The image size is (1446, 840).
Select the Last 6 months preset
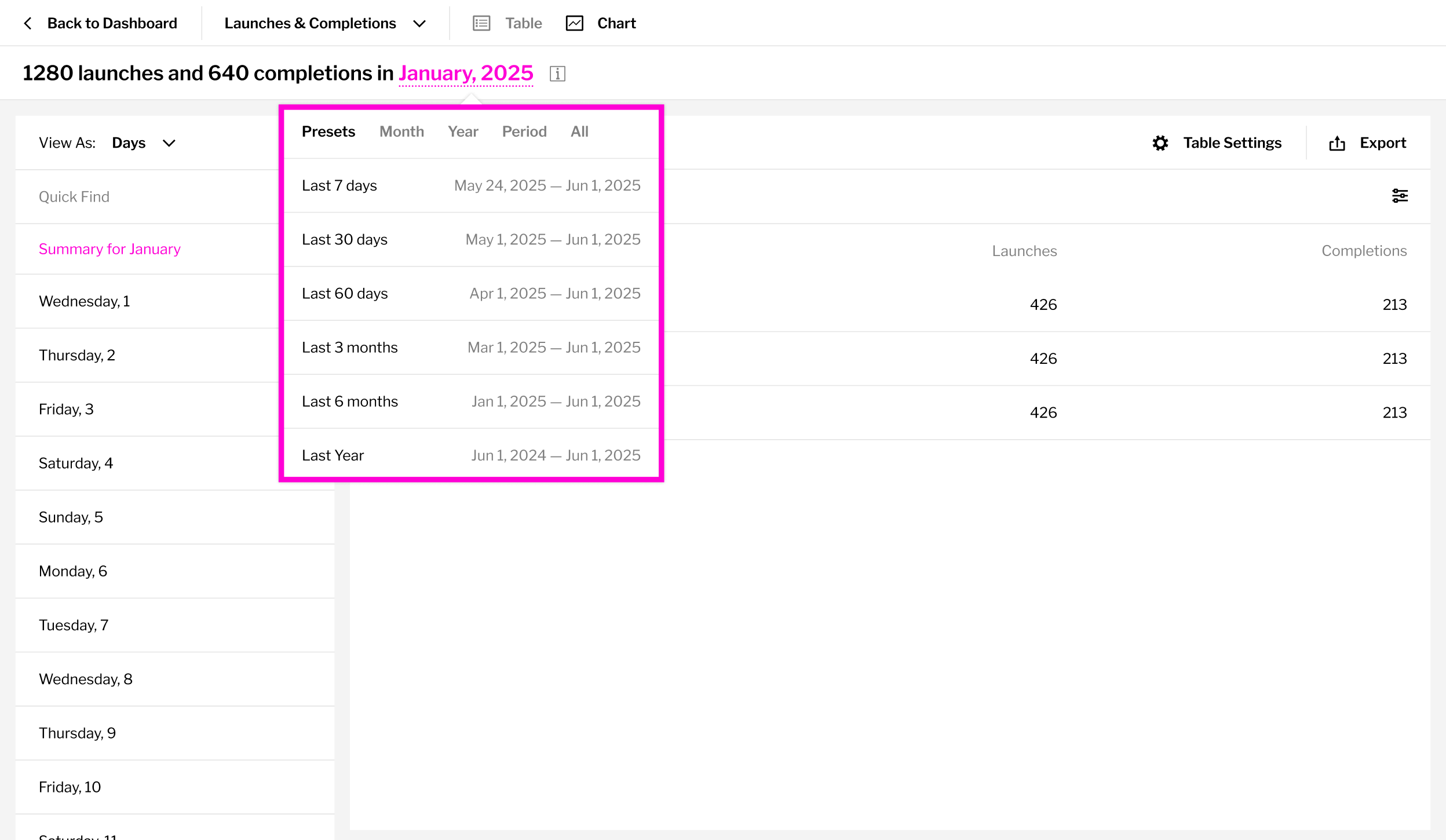pos(471,401)
